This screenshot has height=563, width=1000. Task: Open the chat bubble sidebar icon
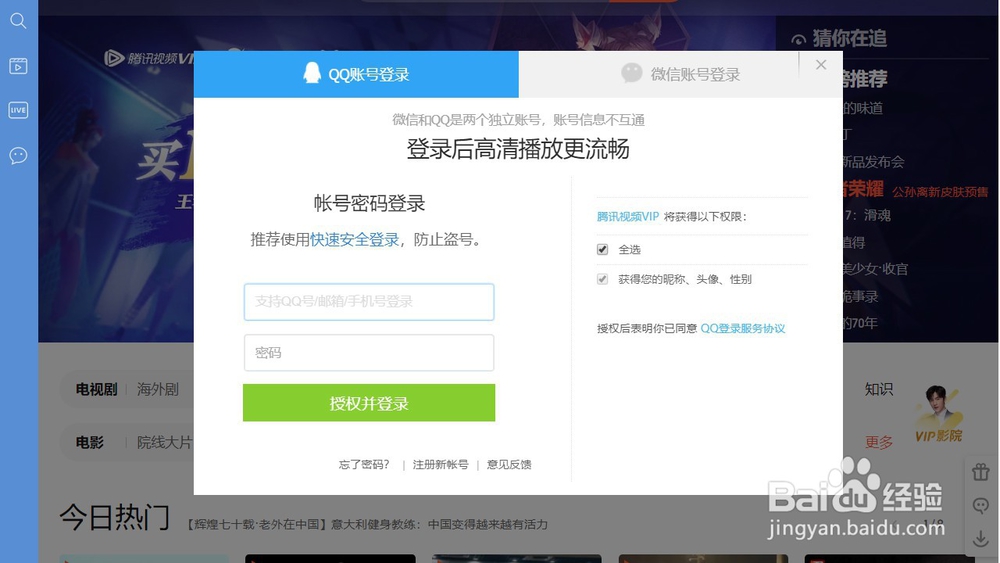18,156
